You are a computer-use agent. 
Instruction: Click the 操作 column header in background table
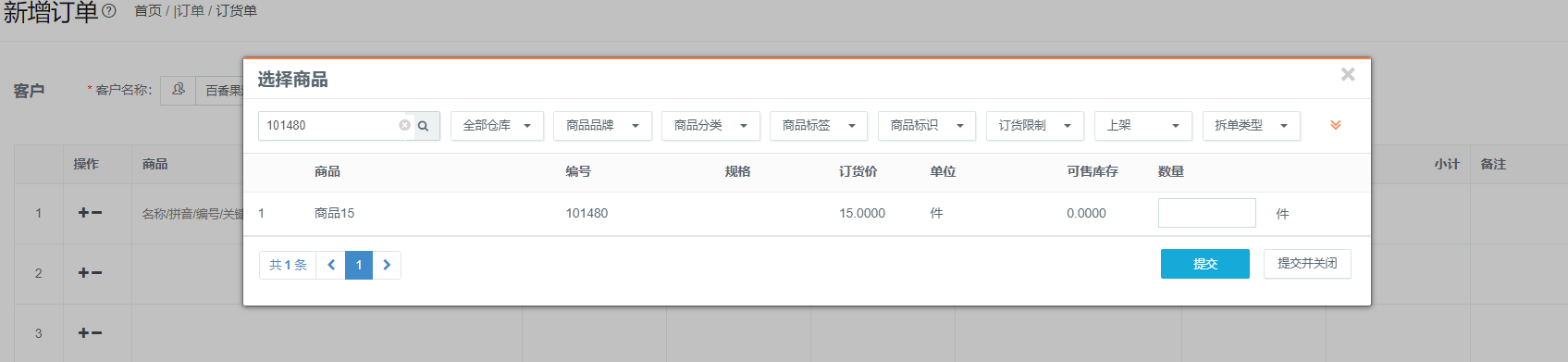86,164
